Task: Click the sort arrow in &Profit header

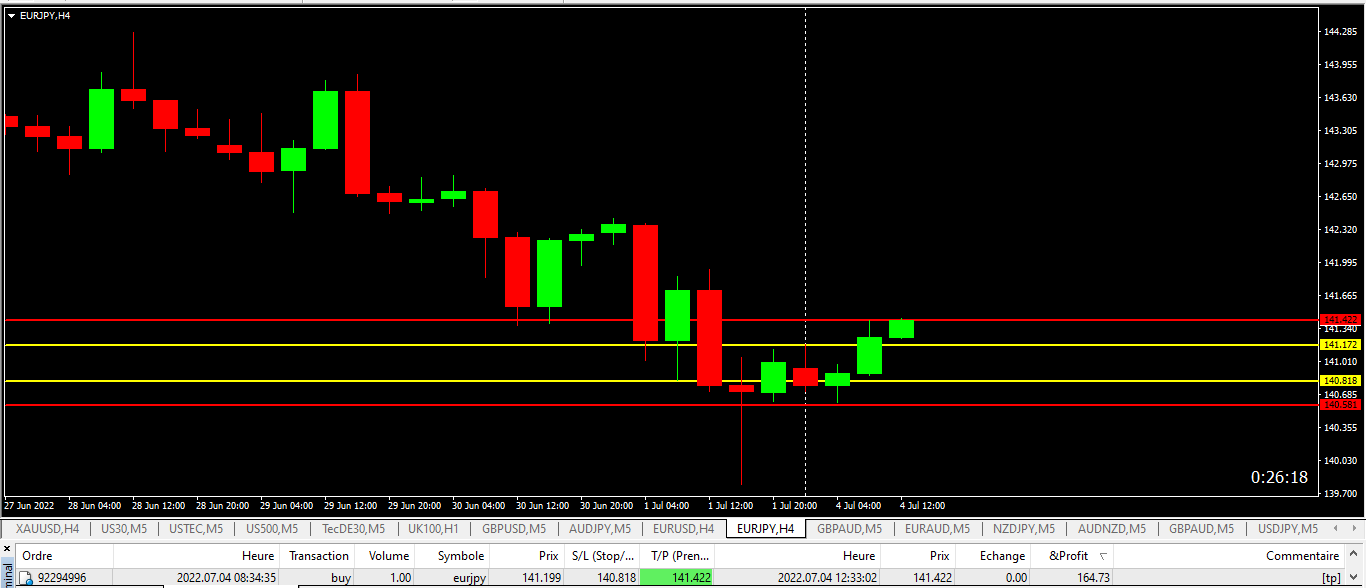Action: (x=1103, y=556)
